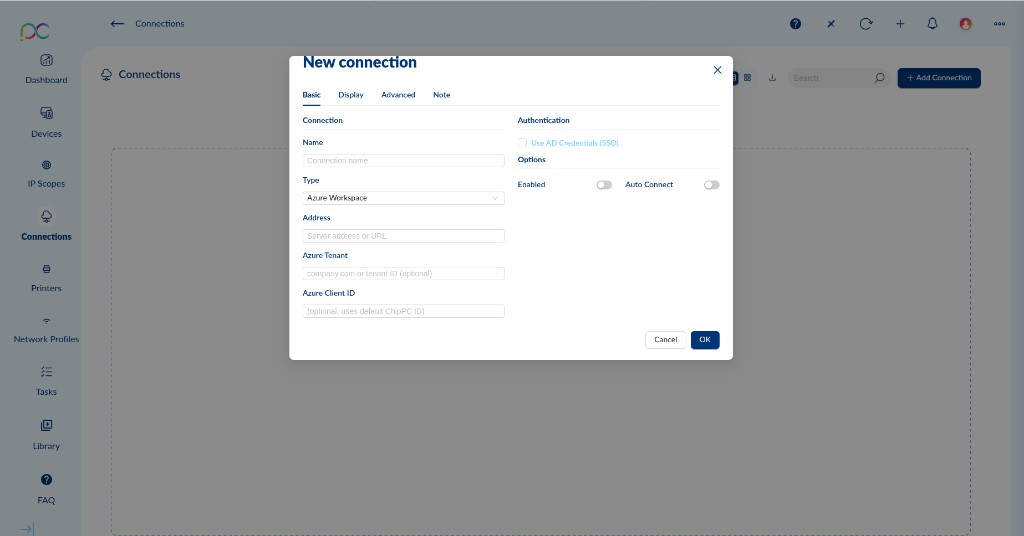Click the collapse sidebar arrow icon
The image size is (1024, 536).
click(27, 529)
